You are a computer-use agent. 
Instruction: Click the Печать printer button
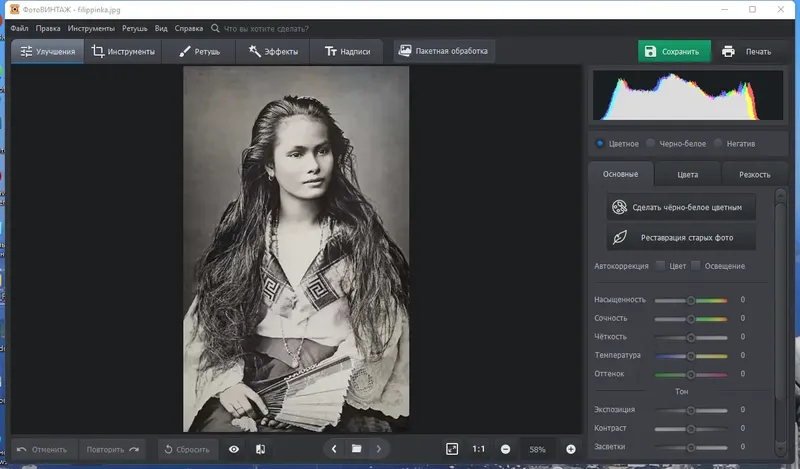[746, 51]
